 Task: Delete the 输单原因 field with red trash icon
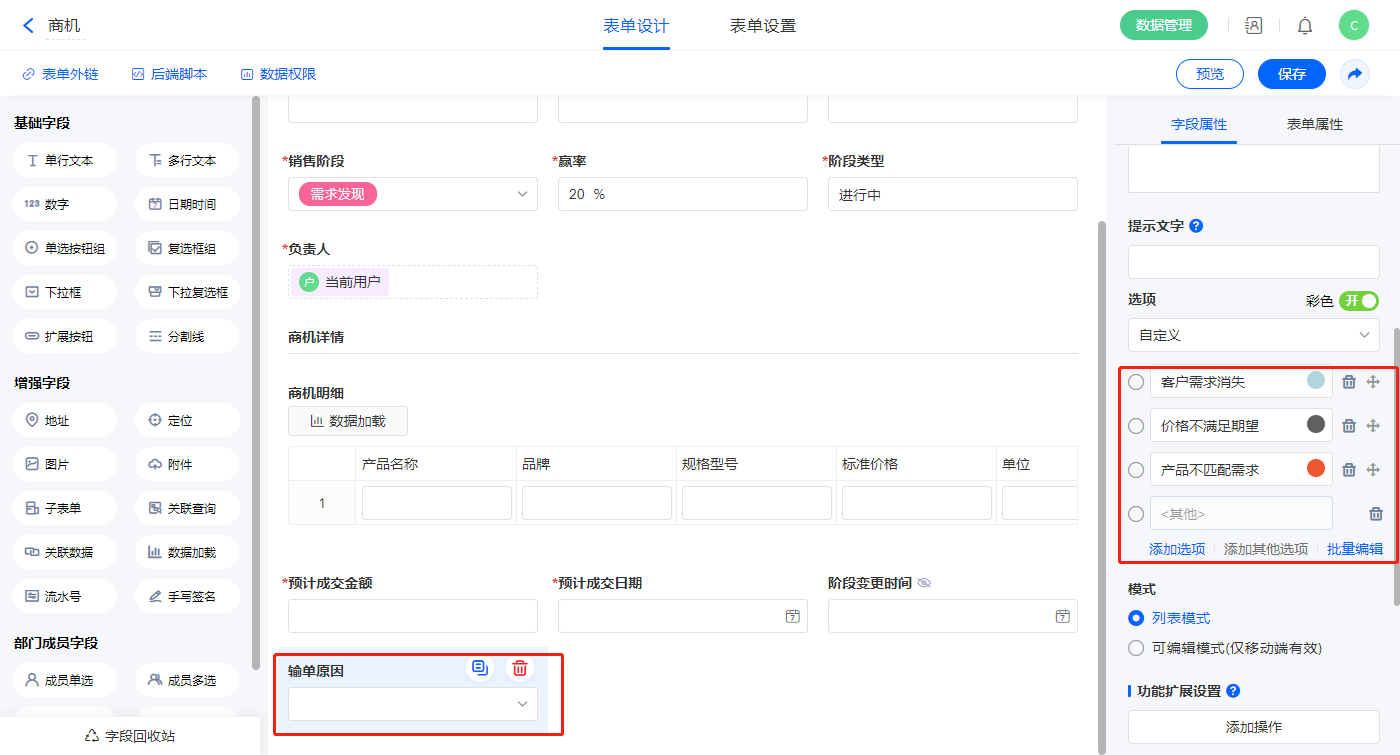520,669
